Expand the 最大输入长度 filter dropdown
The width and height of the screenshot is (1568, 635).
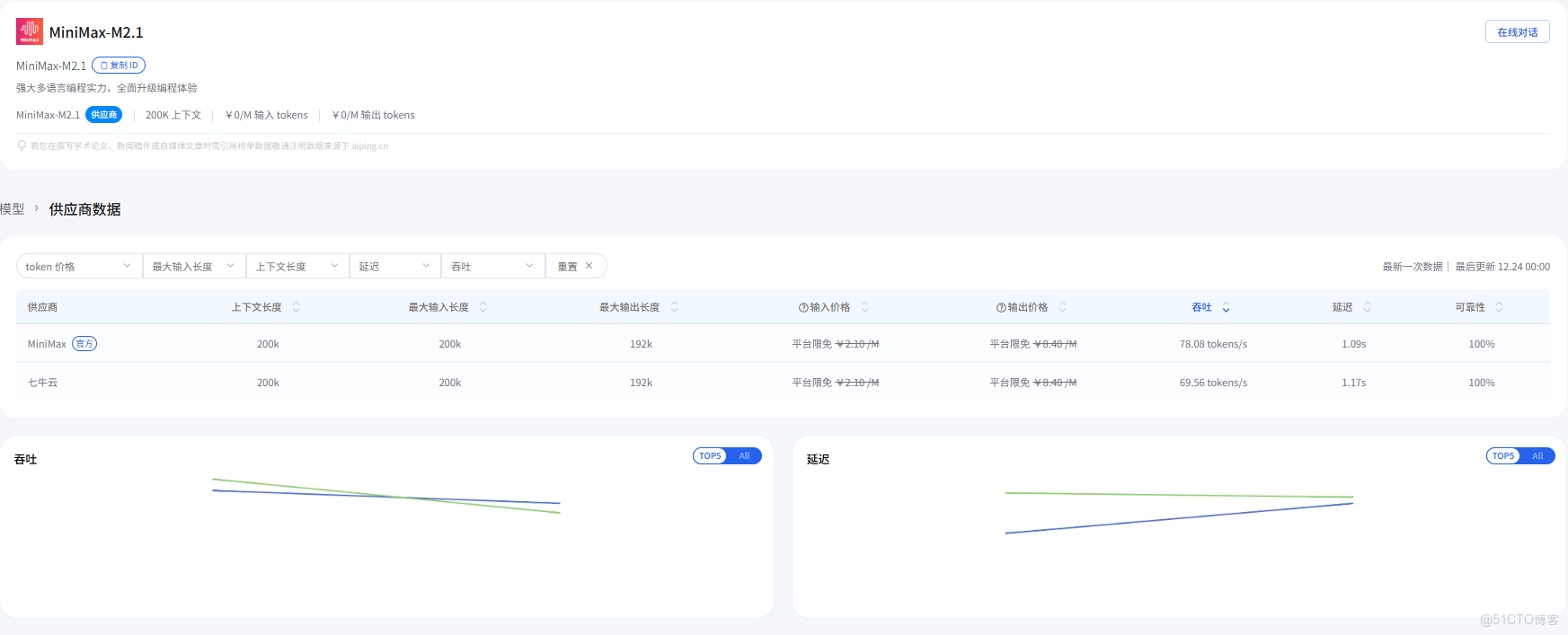[193, 267]
